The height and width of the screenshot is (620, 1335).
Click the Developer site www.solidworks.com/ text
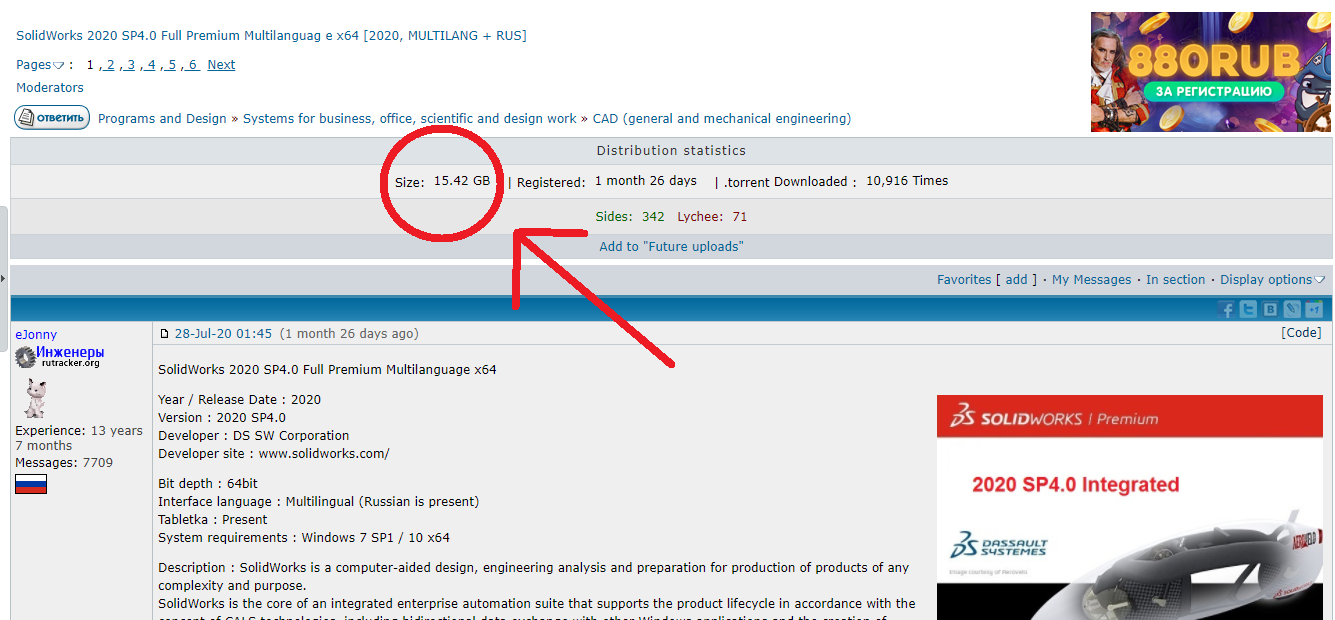tap(274, 454)
